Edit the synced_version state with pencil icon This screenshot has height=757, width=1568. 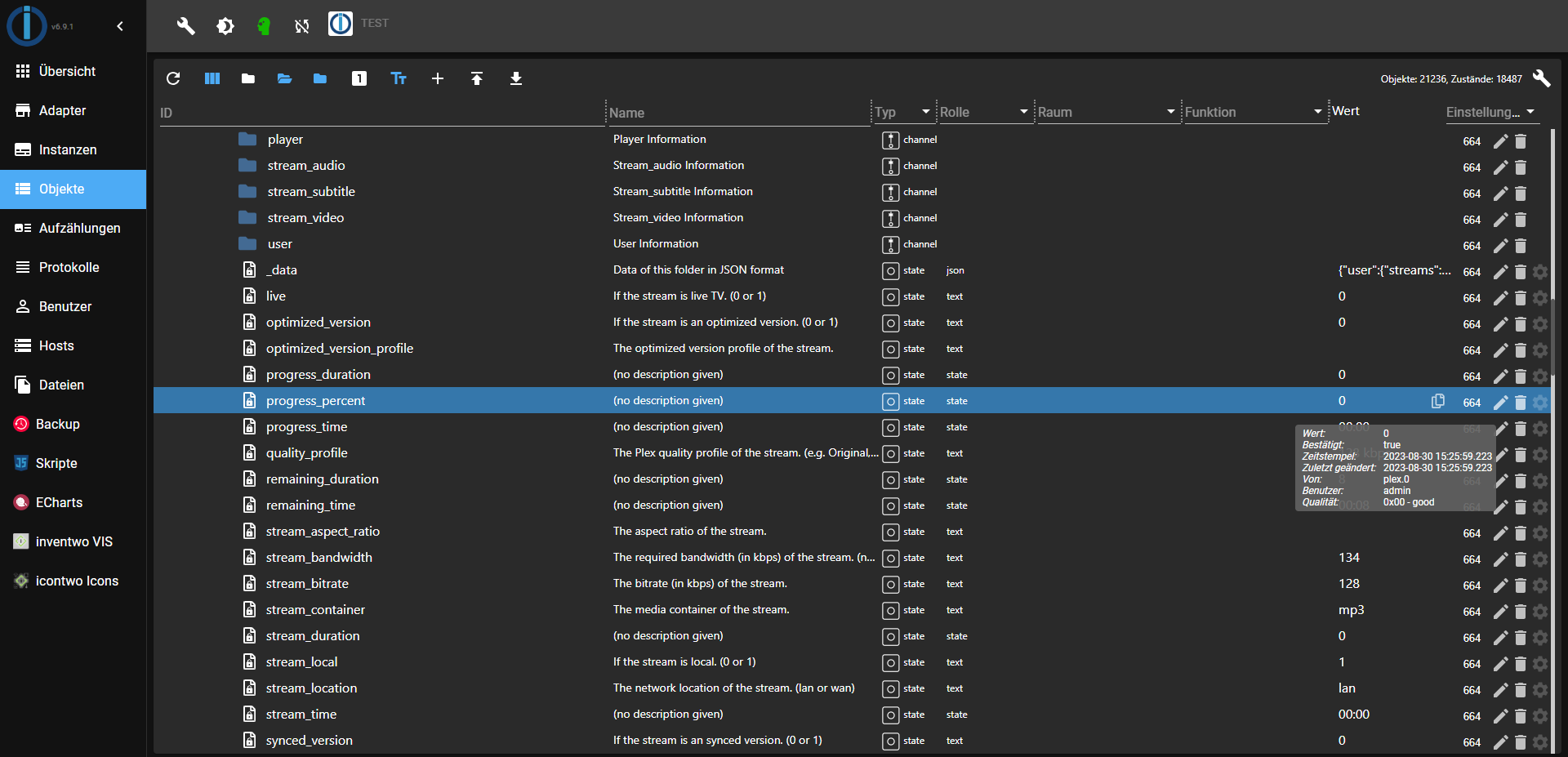(1501, 742)
